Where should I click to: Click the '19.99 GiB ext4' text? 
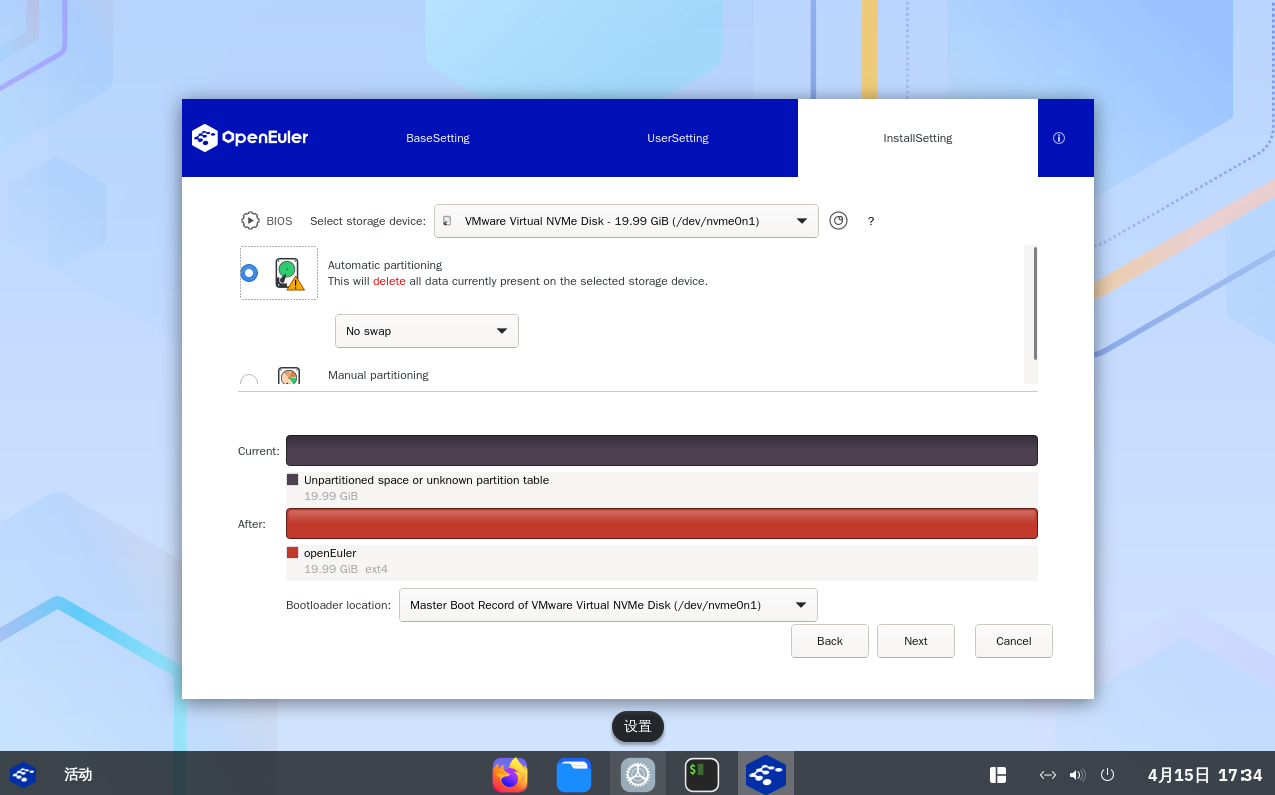pos(346,569)
